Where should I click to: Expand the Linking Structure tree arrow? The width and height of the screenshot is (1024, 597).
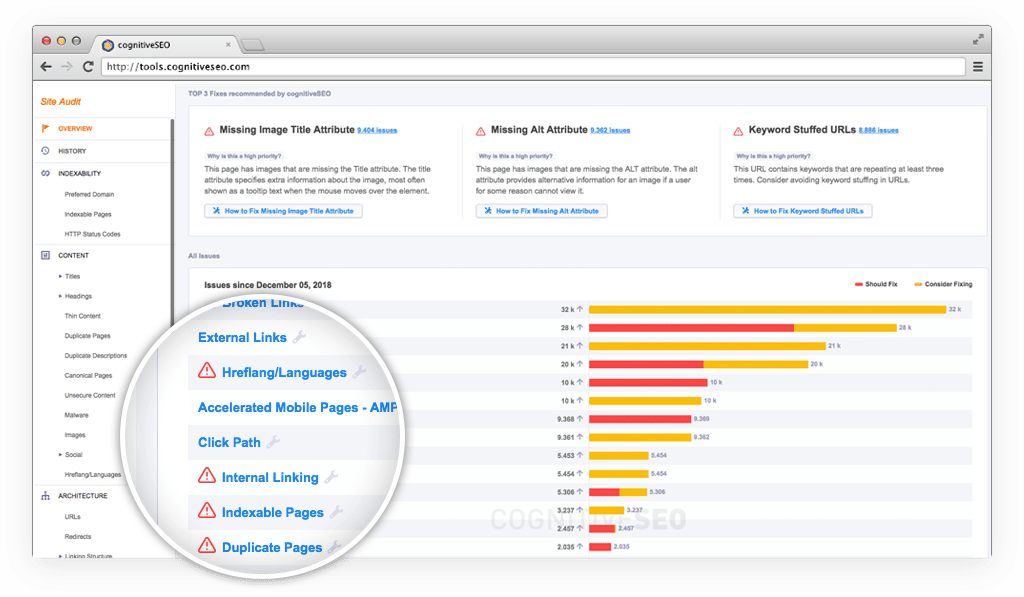coord(60,557)
